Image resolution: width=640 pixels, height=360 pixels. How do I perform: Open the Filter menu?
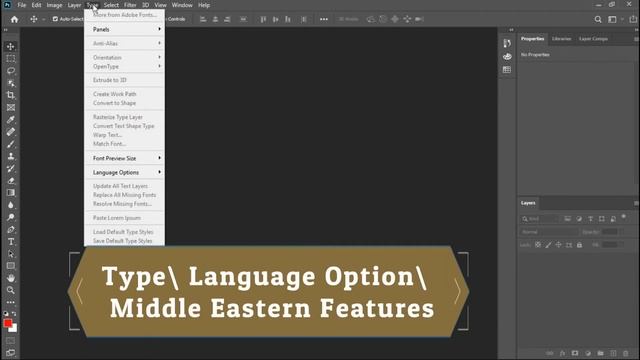click(x=130, y=5)
